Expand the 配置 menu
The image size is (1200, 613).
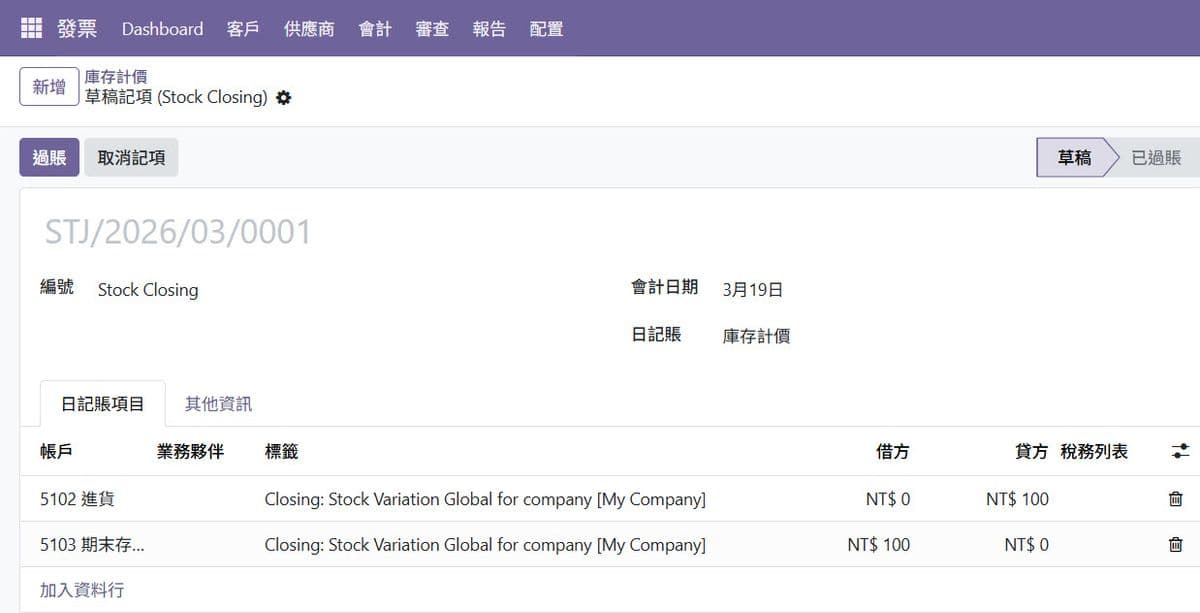(x=546, y=29)
